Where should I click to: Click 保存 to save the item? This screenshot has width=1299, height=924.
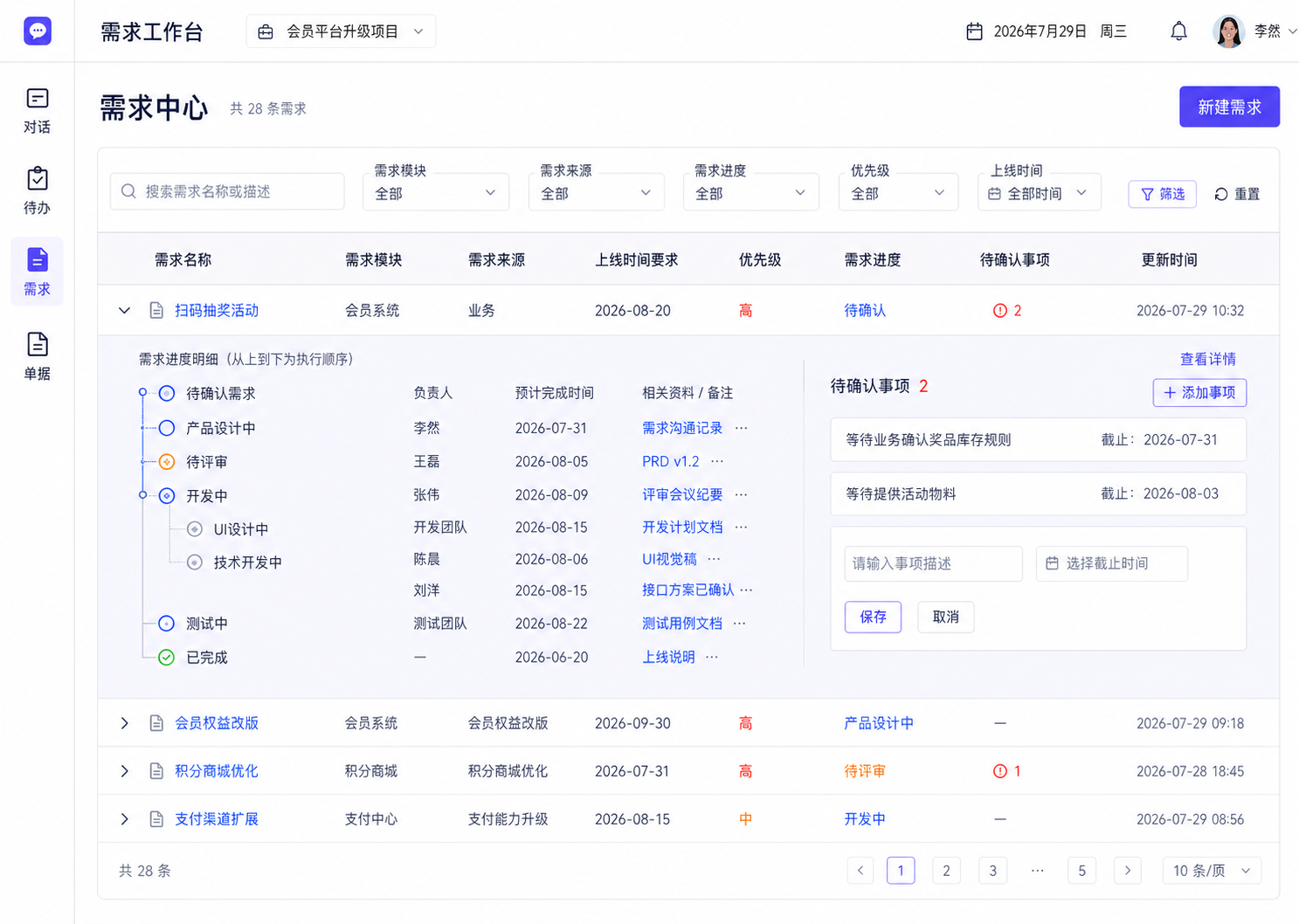pos(873,617)
